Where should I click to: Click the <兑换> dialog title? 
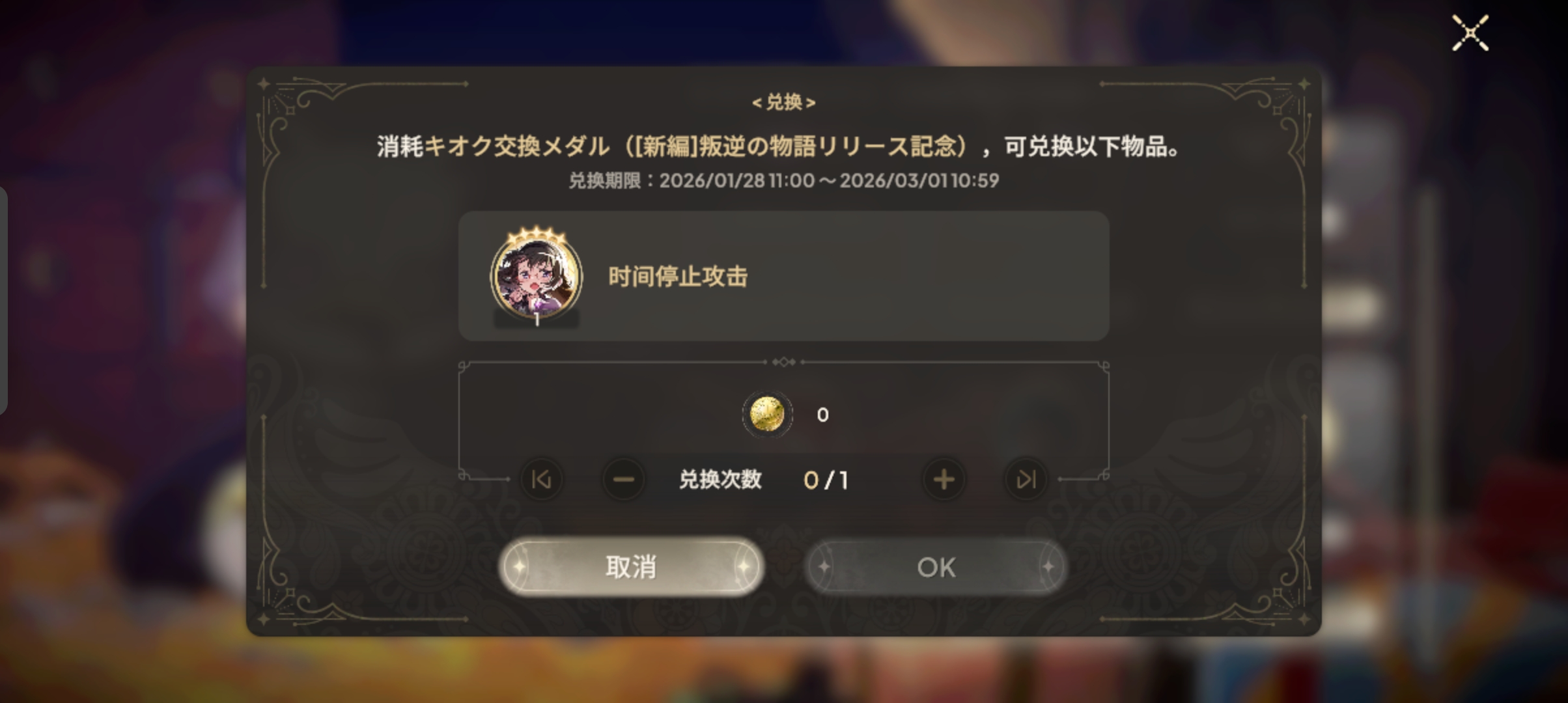pyautogui.click(x=783, y=102)
